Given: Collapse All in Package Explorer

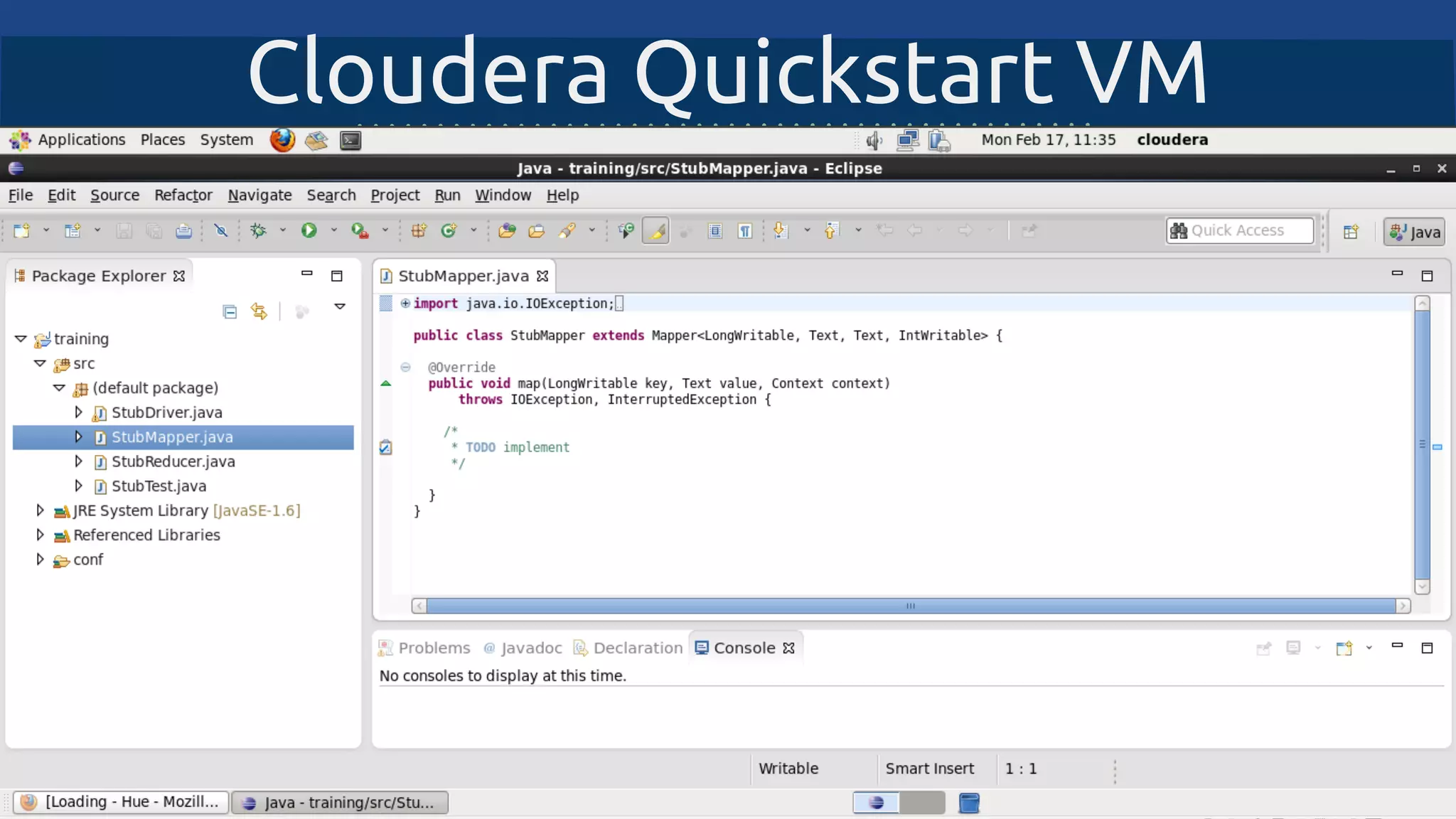Looking at the screenshot, I should pyautogui.click(x=230, y=311).
